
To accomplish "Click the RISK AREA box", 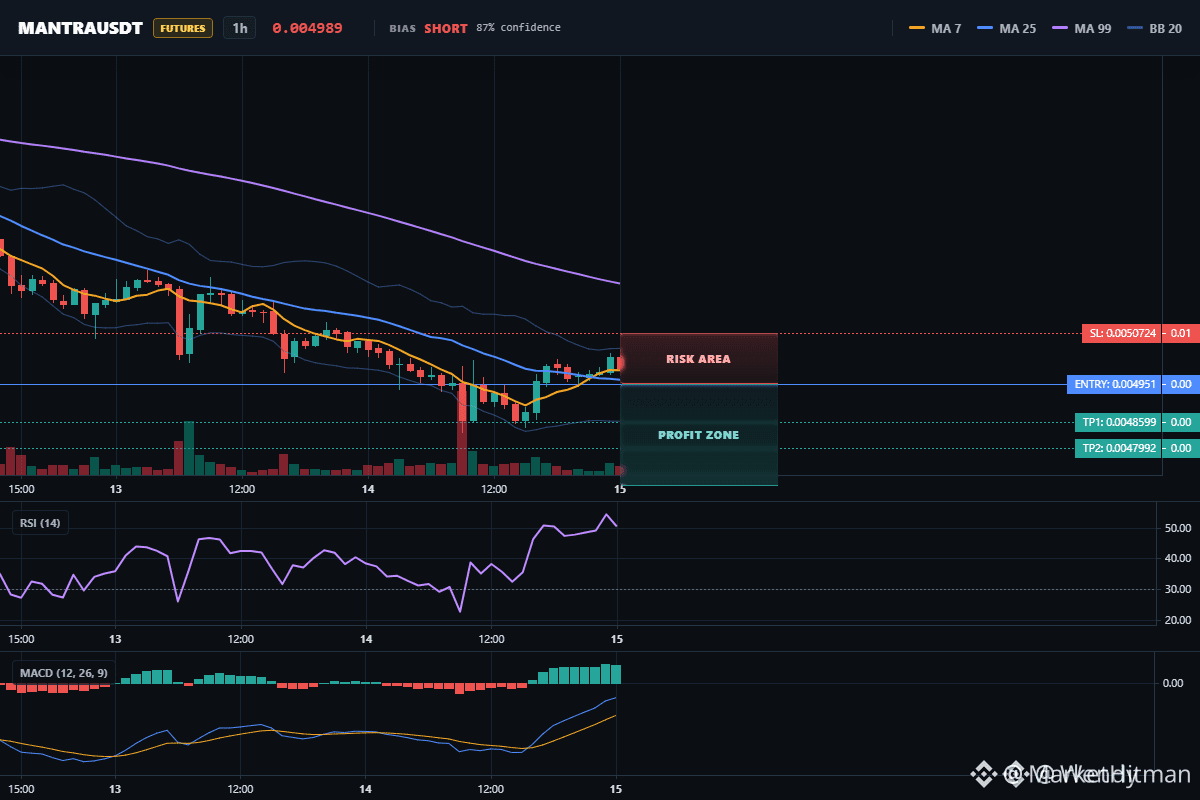I will pyautogui.click(x=699, y=358).
